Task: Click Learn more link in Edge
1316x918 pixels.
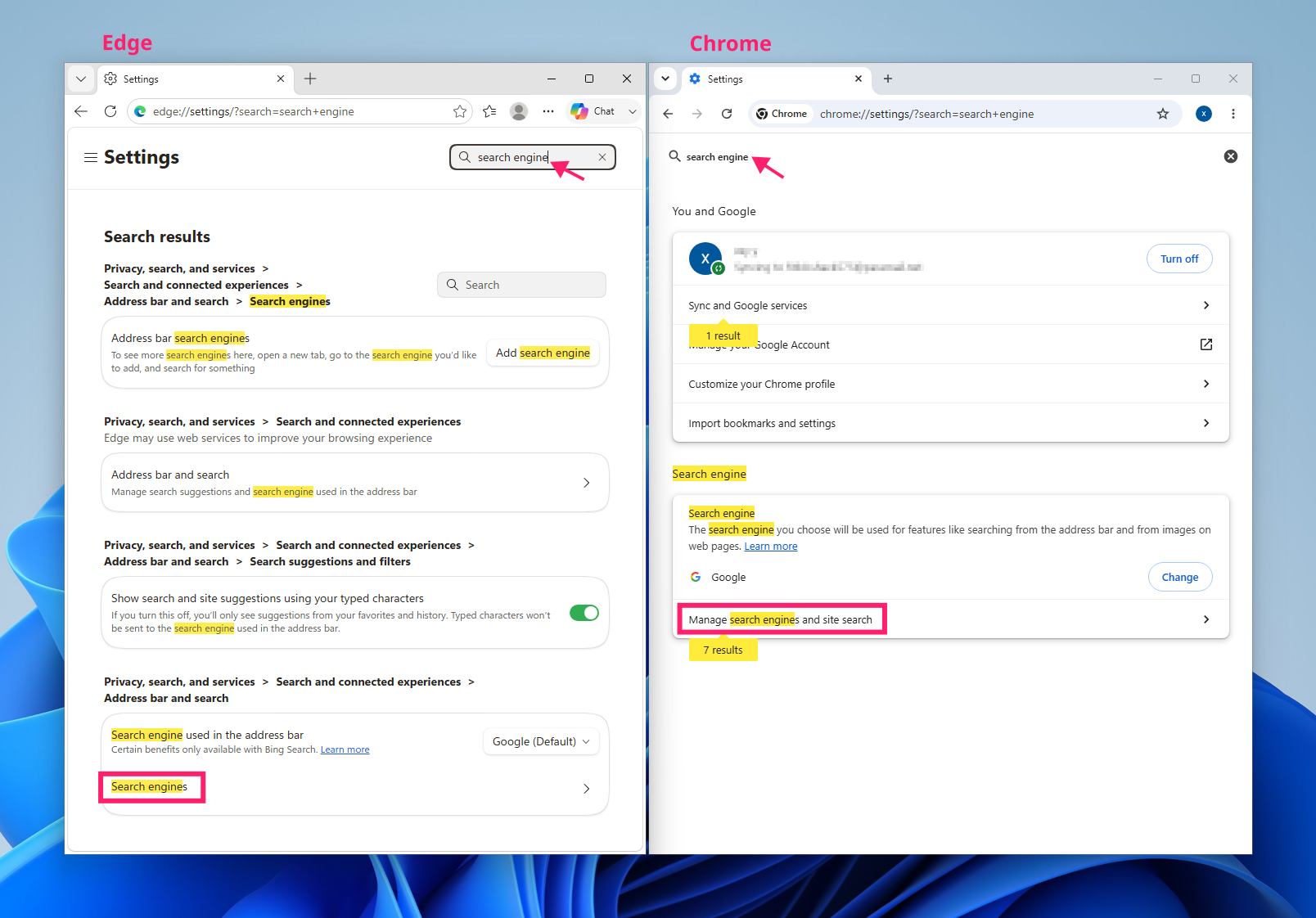Action: click(x=345, y=749)
